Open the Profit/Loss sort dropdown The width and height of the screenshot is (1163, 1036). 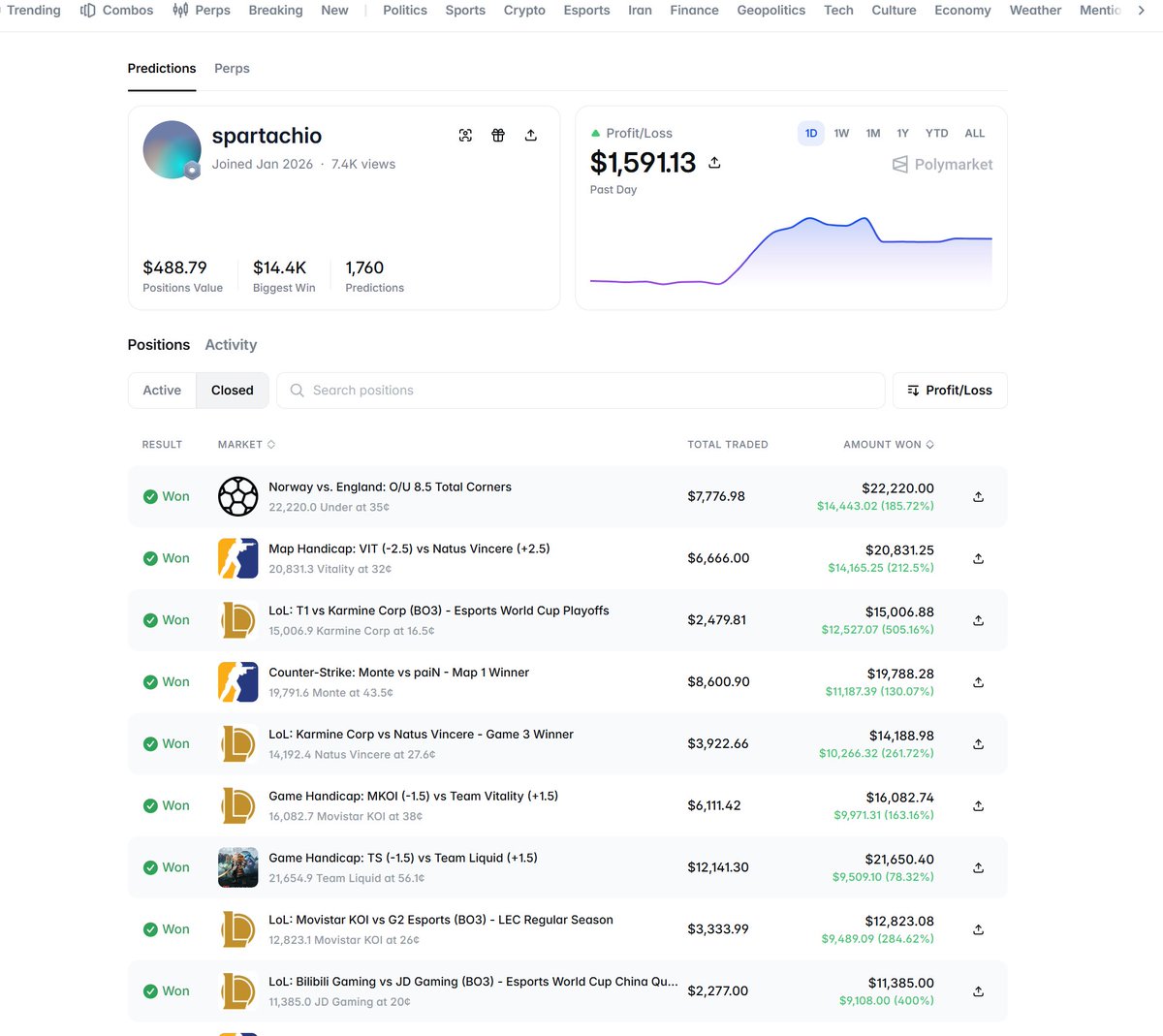[x=950, y=391]
